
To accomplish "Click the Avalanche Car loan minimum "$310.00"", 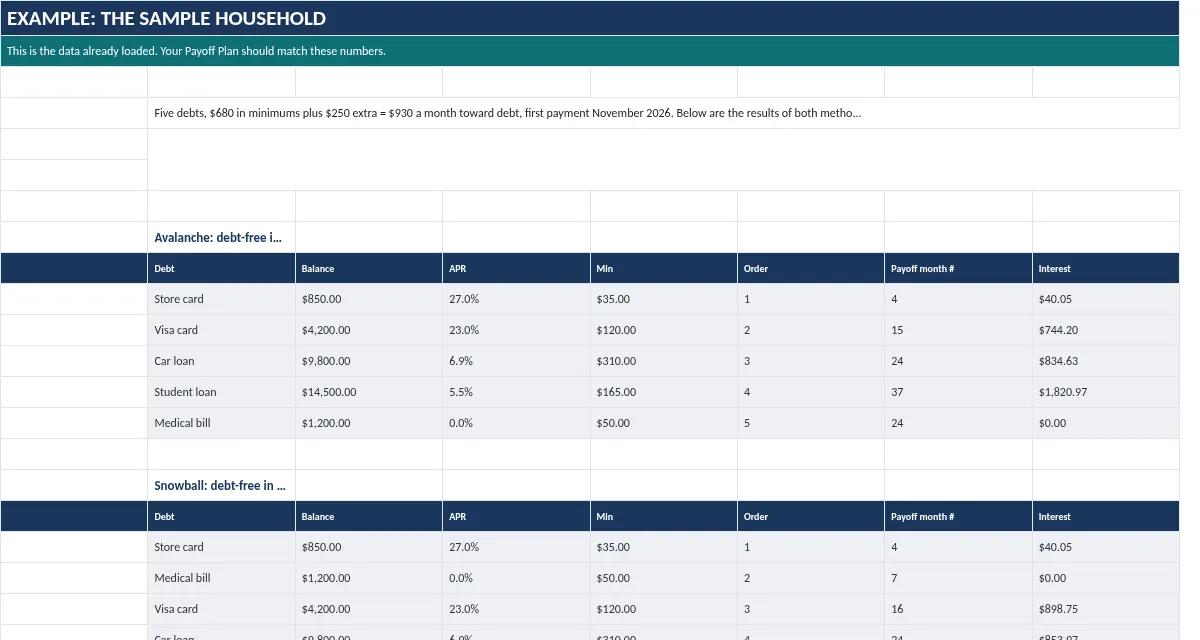I will (x=663, y=361).
